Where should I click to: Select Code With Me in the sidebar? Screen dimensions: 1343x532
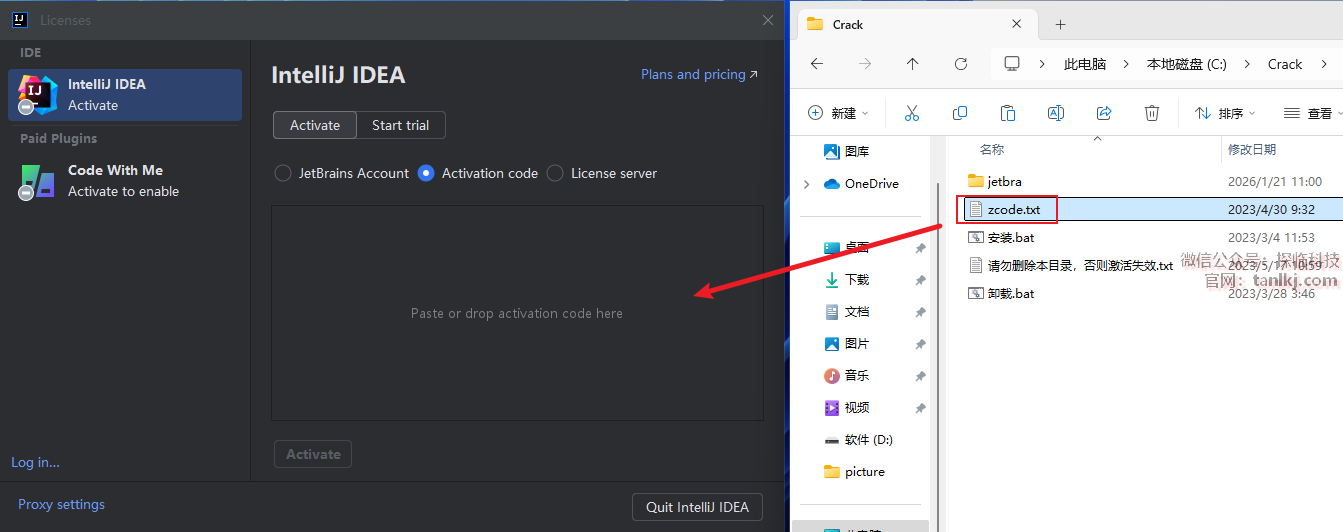click(x=115, y=180)
